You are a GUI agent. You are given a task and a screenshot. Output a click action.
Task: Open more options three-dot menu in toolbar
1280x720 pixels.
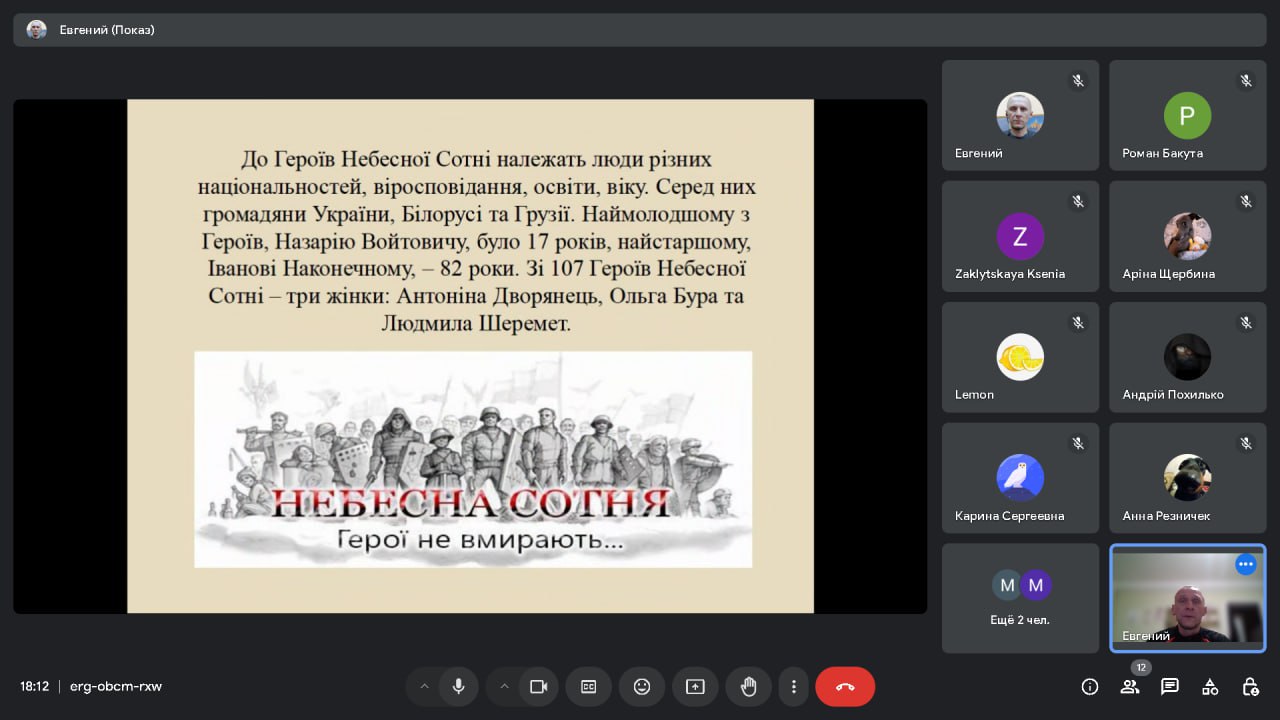(x=793, y=687)
